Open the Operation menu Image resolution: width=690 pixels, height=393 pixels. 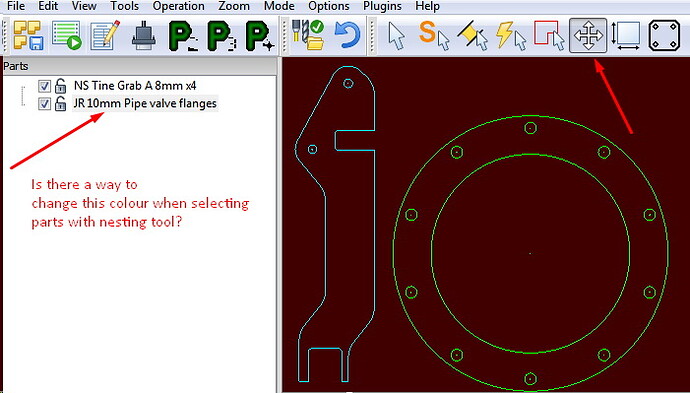pos(178,6)
